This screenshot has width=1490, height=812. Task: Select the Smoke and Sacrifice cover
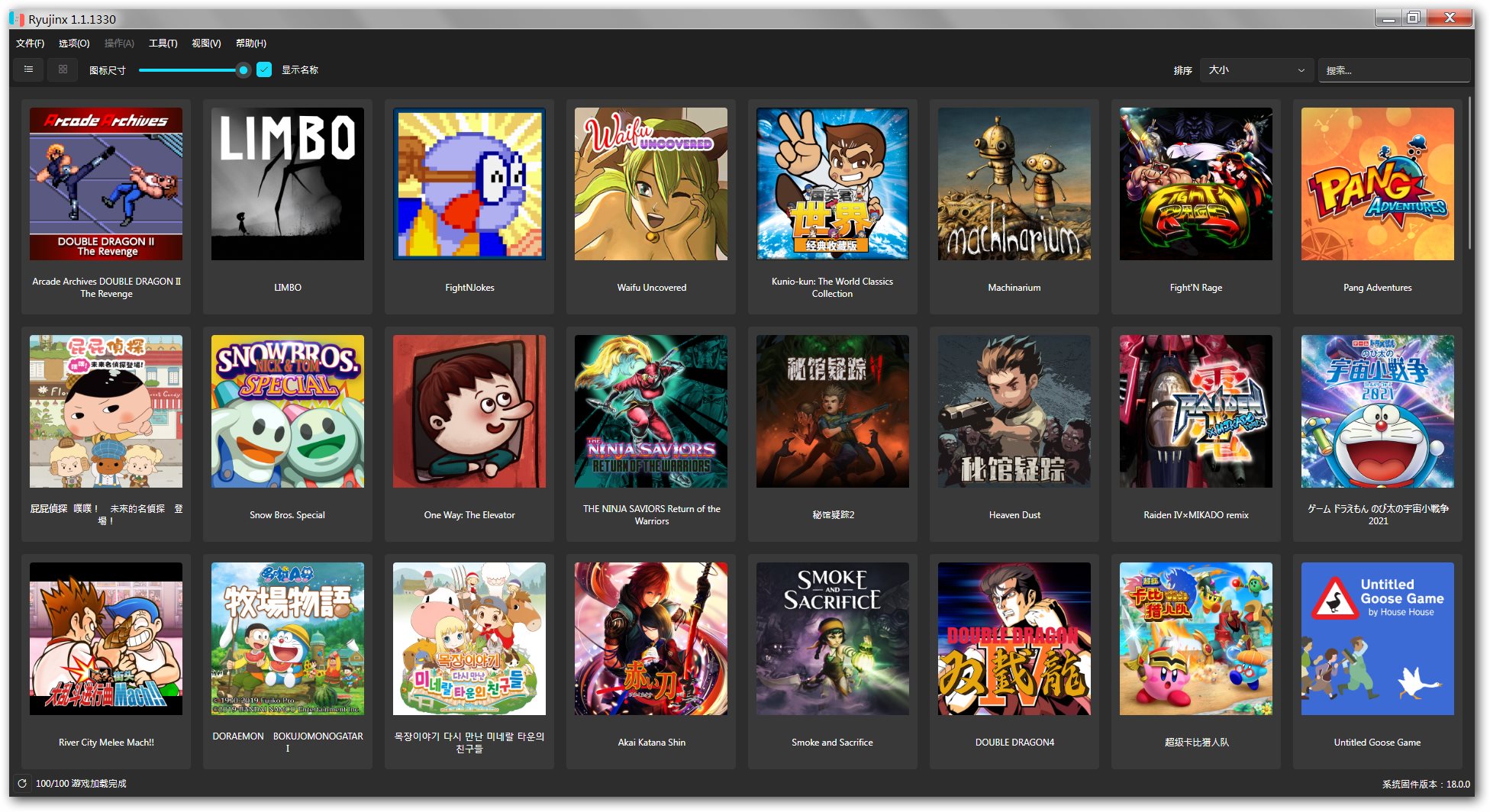coord(833,639)
